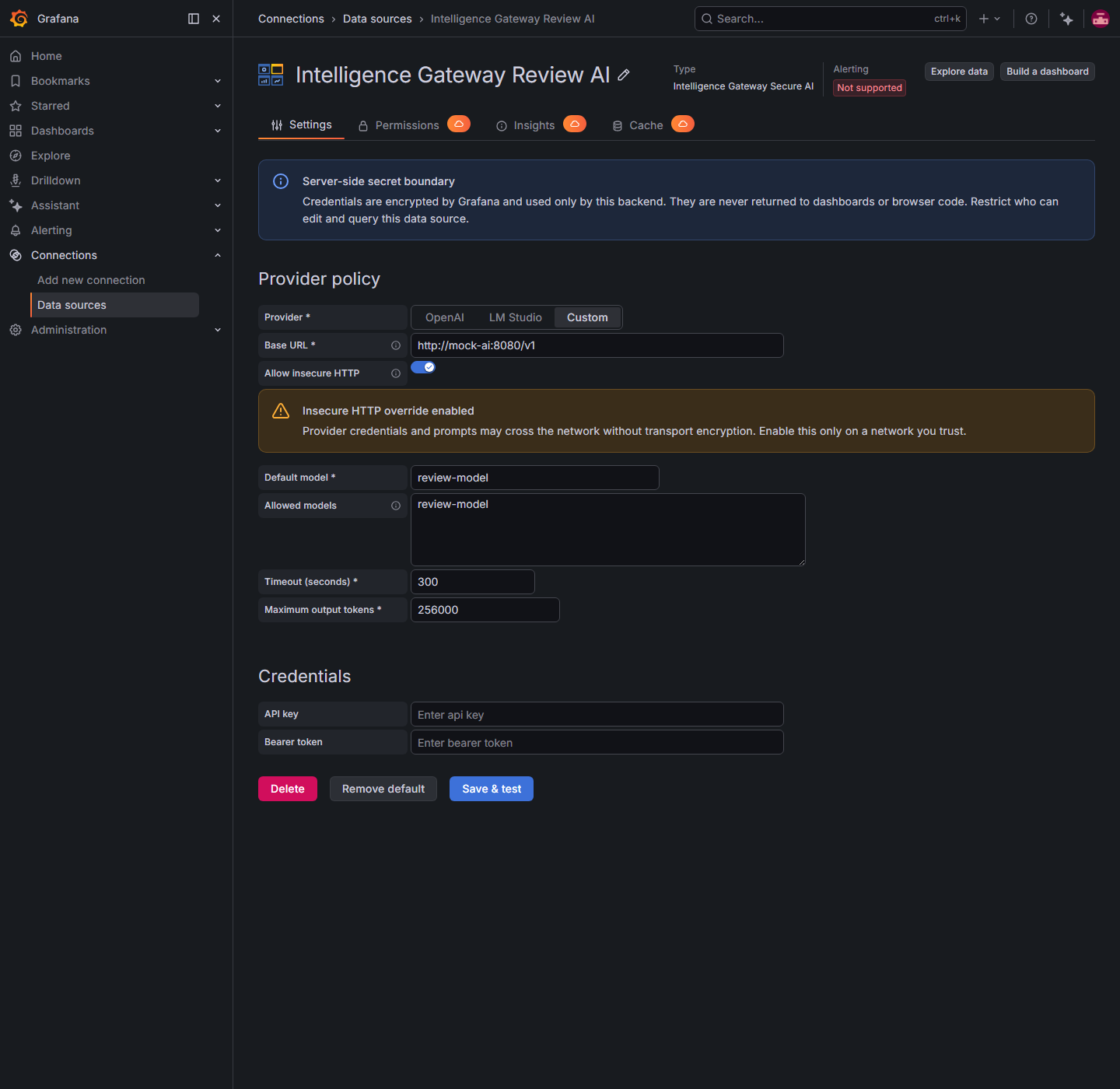1120x1089 pixels.
Task: Open the help question mark icon
Action: (1031, 19)
